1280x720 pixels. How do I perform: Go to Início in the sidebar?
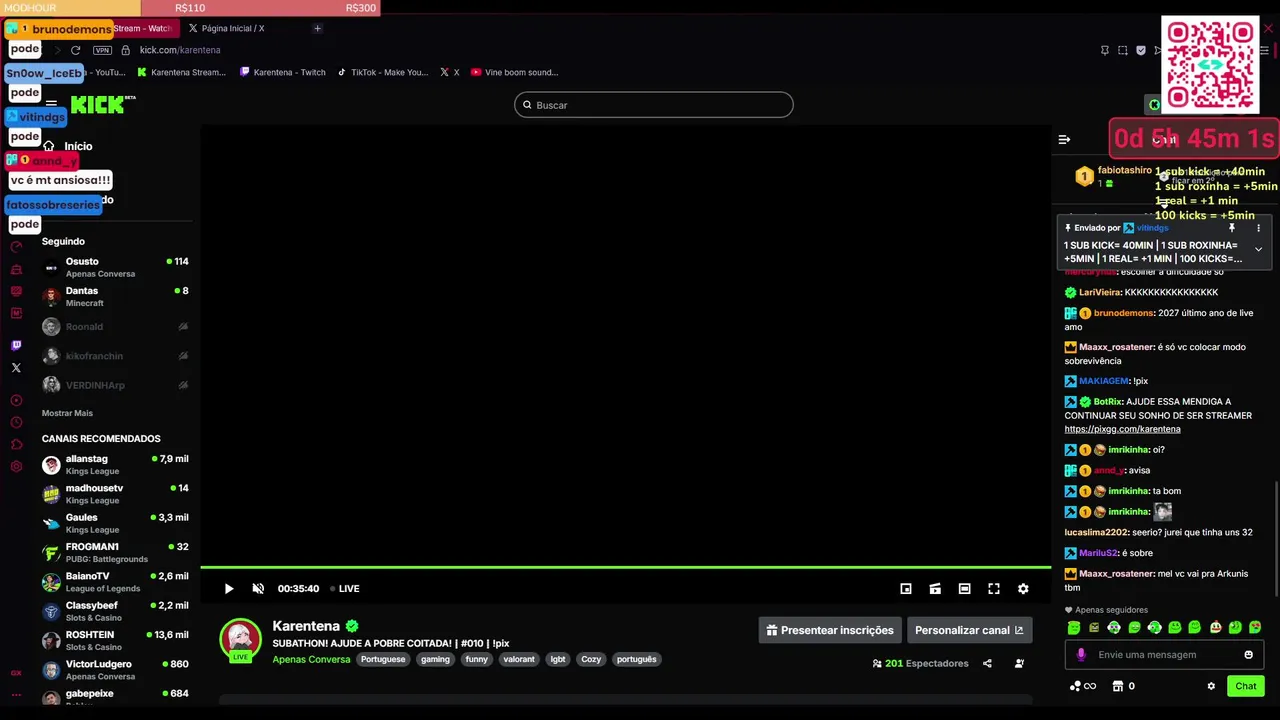68,146
